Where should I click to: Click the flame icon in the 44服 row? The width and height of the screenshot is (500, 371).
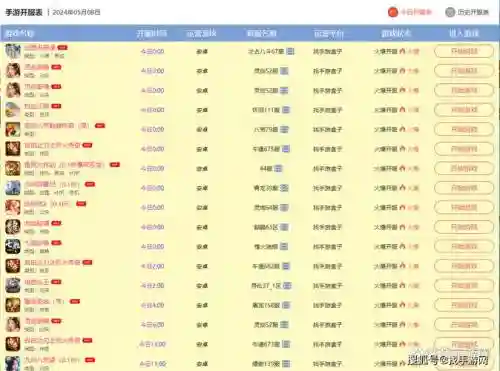[x=402, y=168]
